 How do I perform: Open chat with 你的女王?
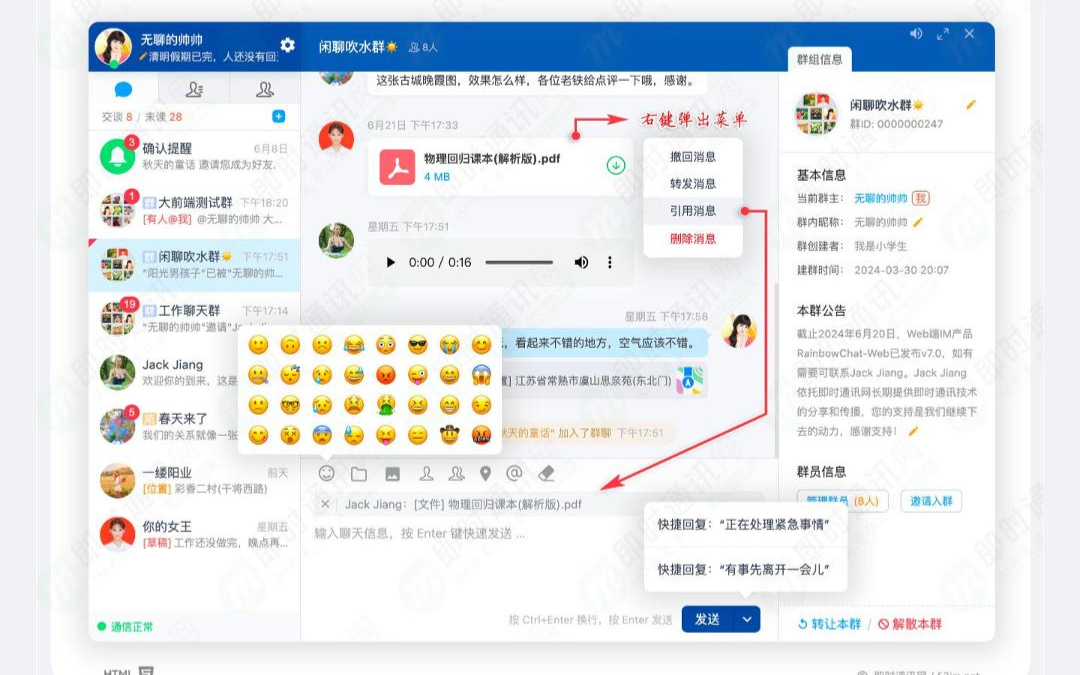tap(194, 534)
